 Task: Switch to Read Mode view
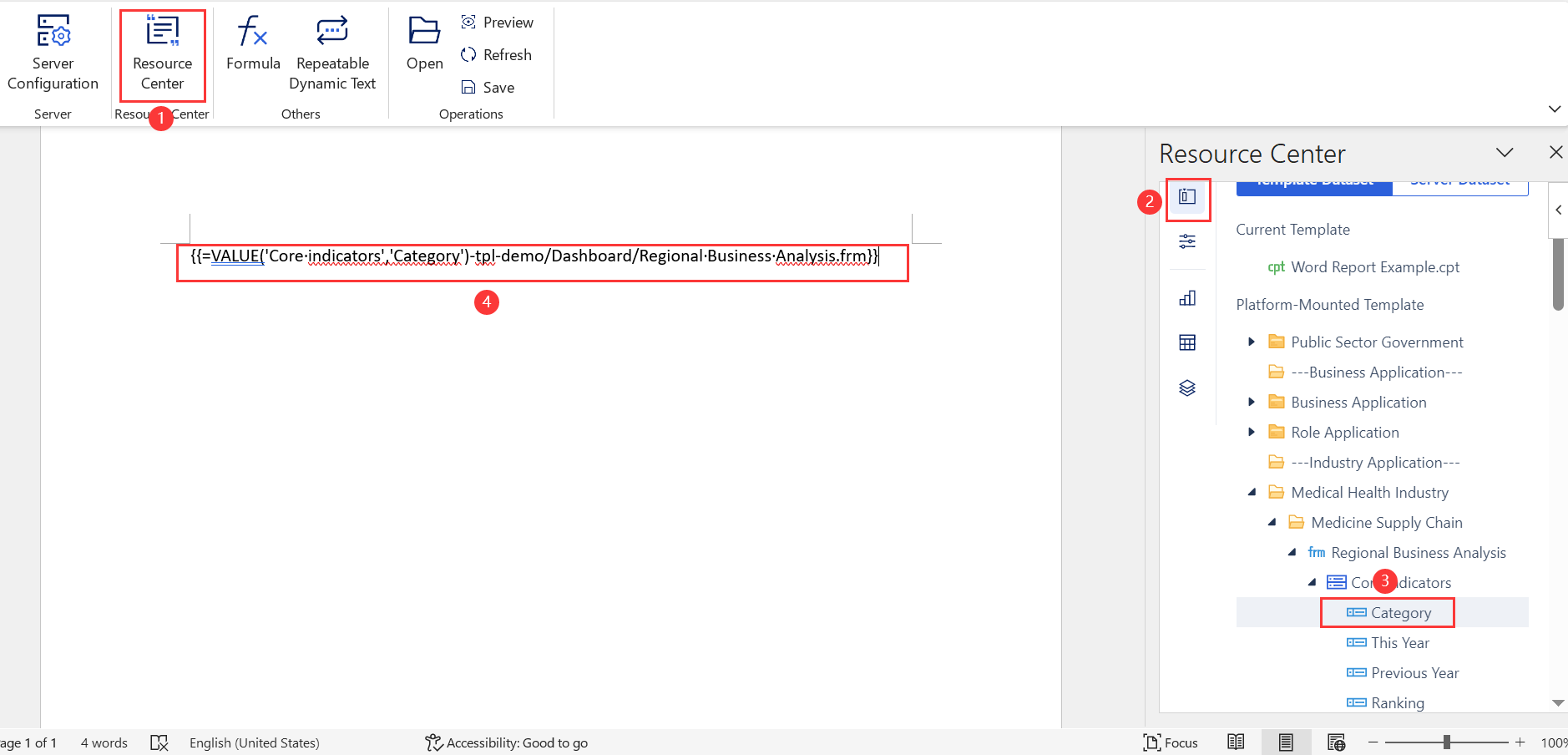pyautogui.click(x=1236, y=742)
